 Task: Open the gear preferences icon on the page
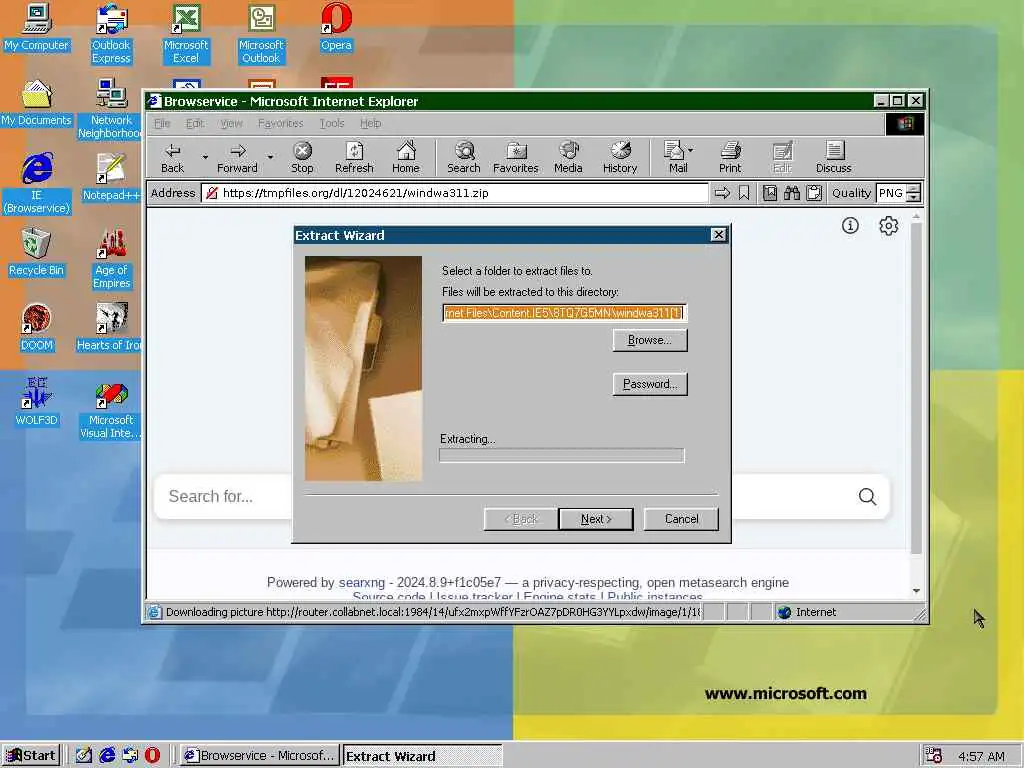[x=888, y=226]
